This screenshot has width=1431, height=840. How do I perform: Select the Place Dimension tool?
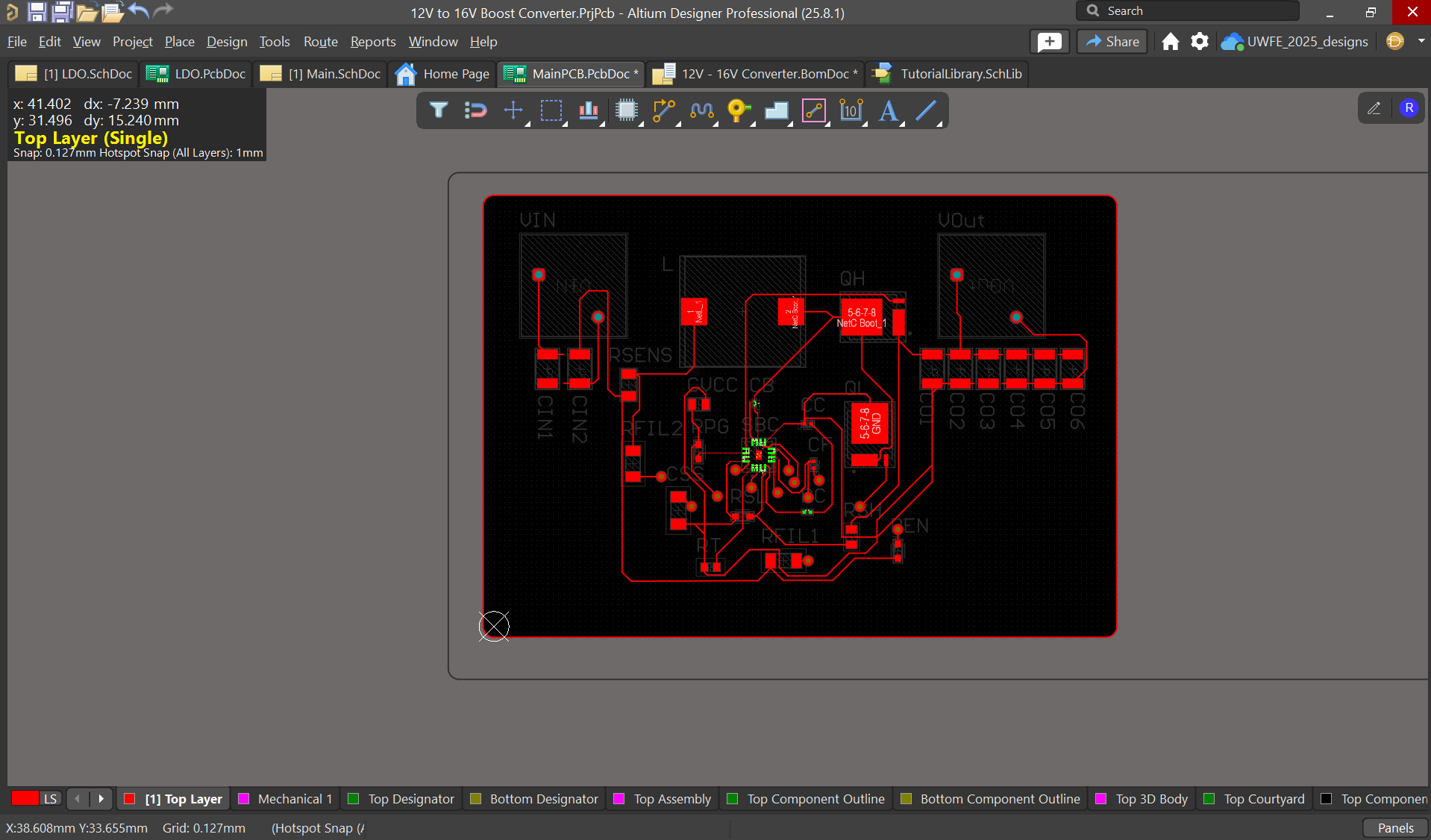click(851, 110)
